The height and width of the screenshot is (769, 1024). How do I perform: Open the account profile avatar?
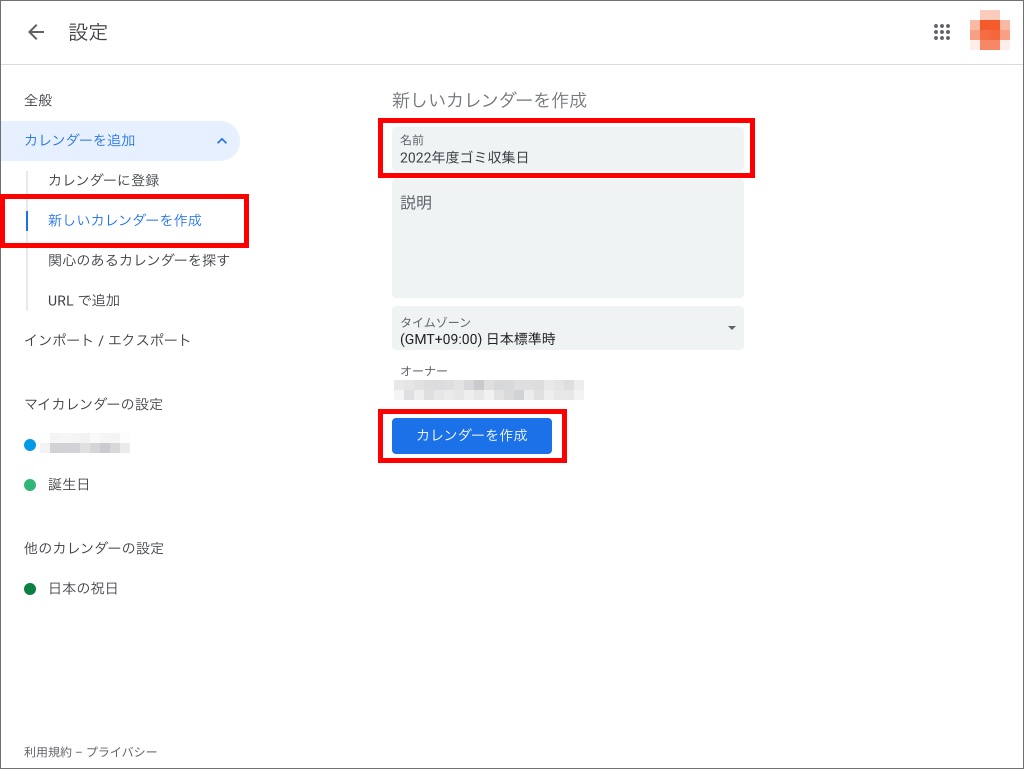point(989,31)
